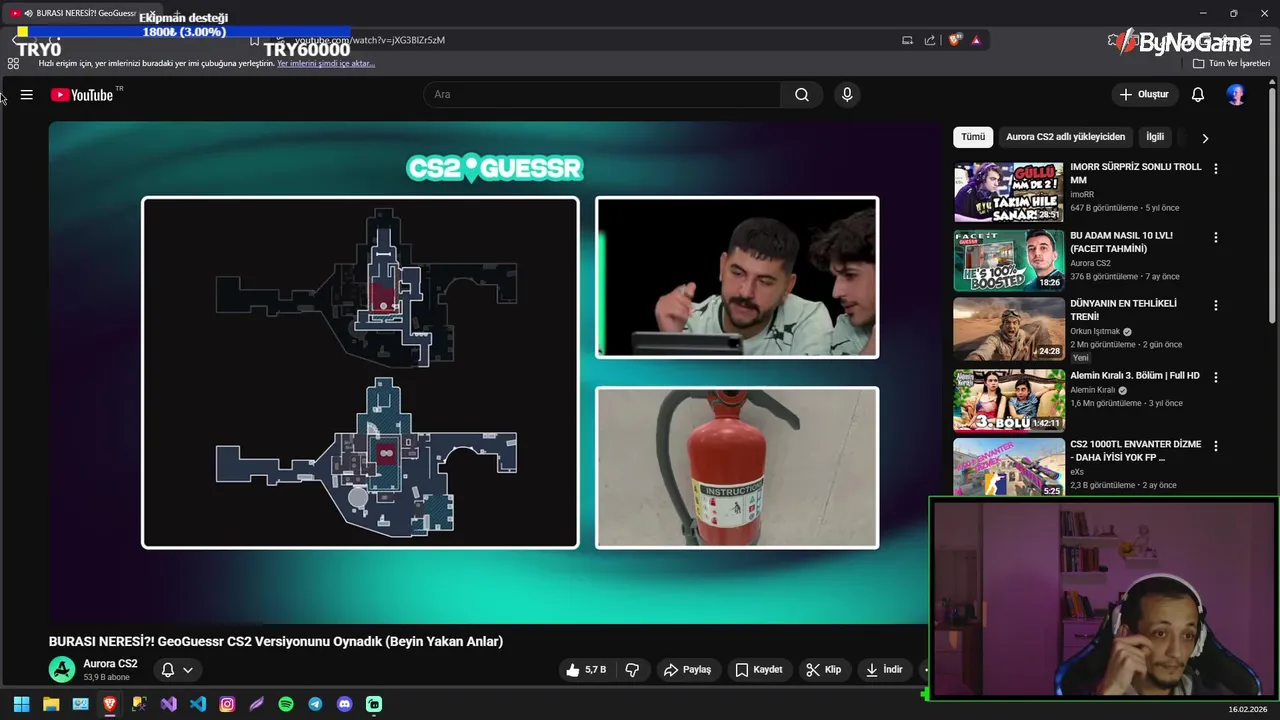
Task: Open options for Alemin Kıralı 3. Bölüm
Action: click(1216, 377)
